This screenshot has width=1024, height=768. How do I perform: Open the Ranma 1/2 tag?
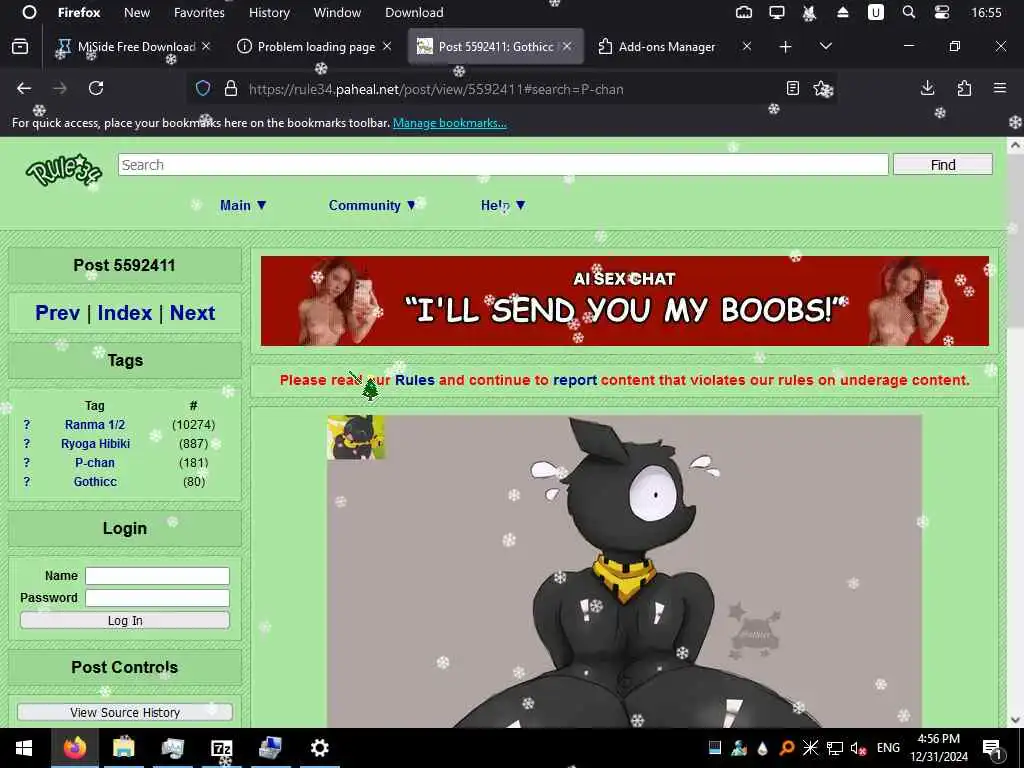click(x=95, y=424)
